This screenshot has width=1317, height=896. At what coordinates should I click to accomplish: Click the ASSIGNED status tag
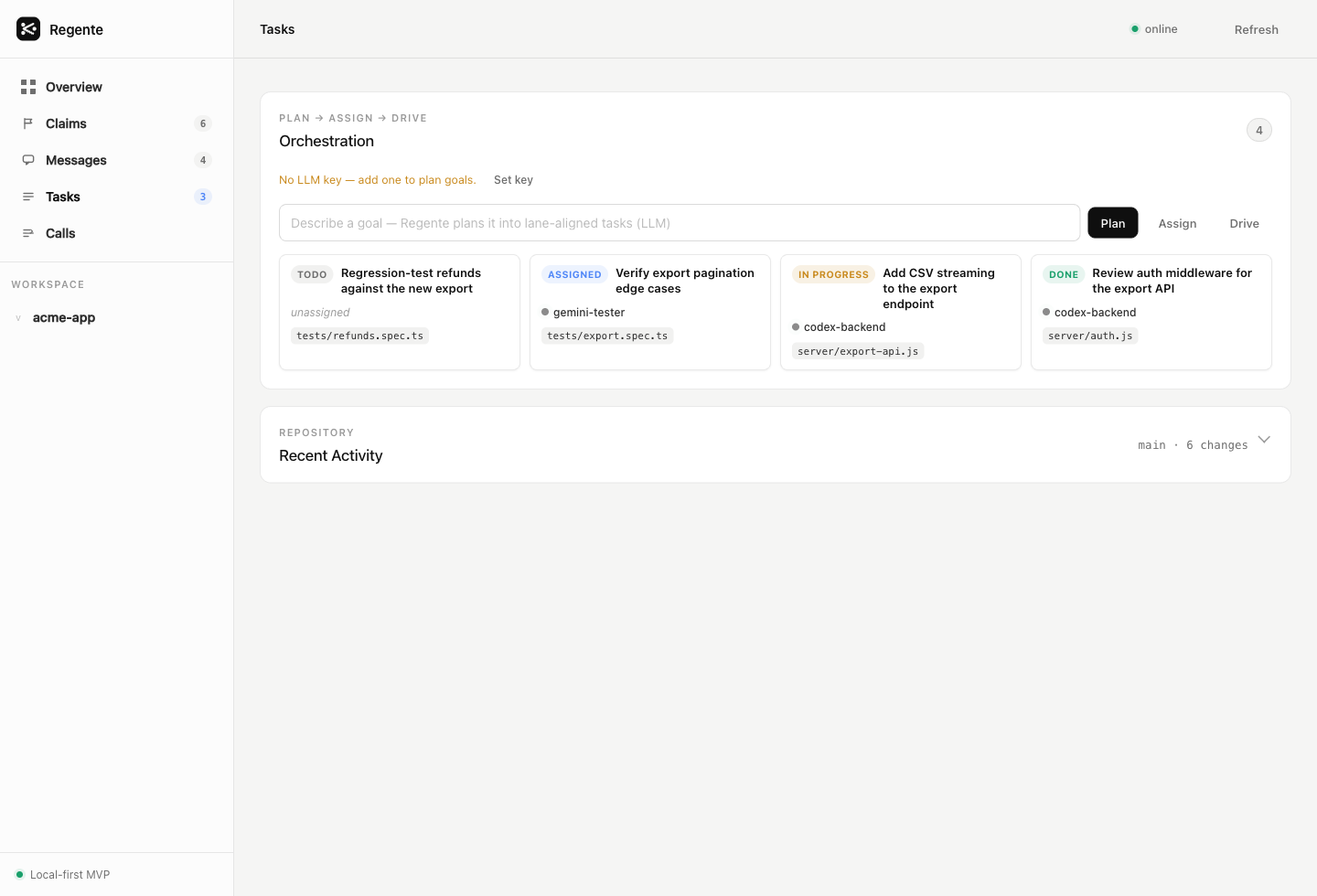pos(574,274)
